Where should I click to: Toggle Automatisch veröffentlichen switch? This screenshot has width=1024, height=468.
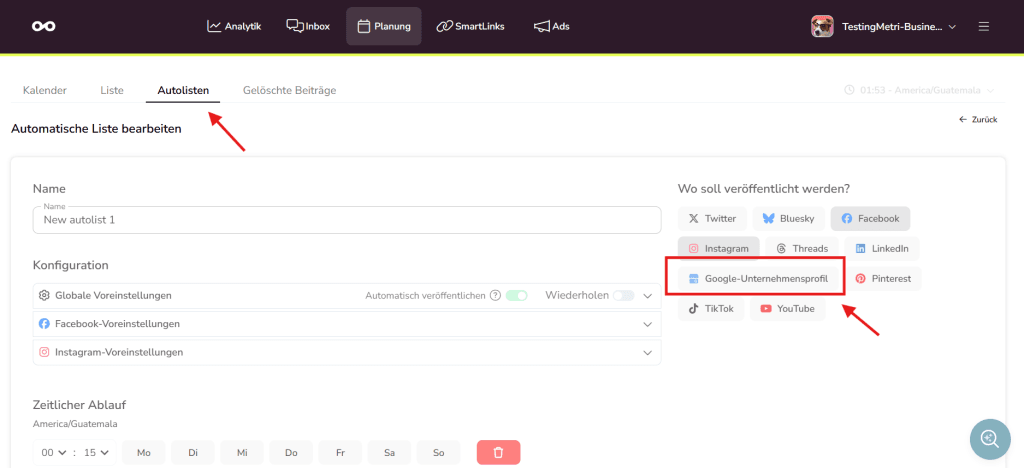(x=516, y=296)
